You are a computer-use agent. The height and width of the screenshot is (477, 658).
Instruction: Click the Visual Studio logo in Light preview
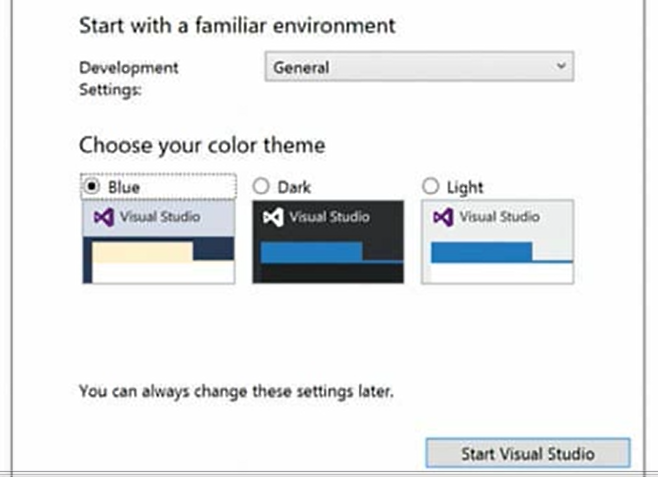coord(443,217)
